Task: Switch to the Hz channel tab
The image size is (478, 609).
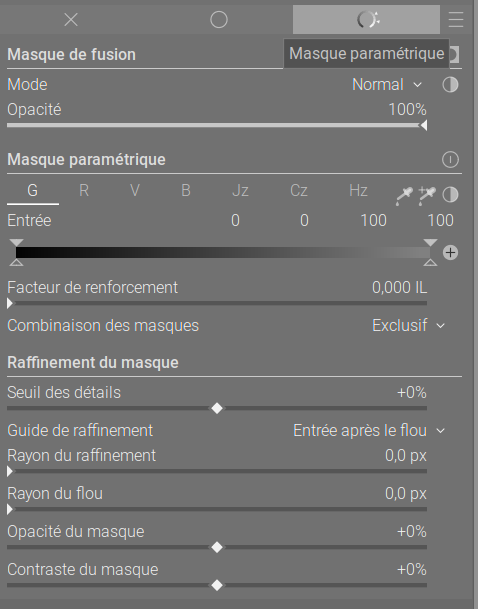Action: [358, 190]
